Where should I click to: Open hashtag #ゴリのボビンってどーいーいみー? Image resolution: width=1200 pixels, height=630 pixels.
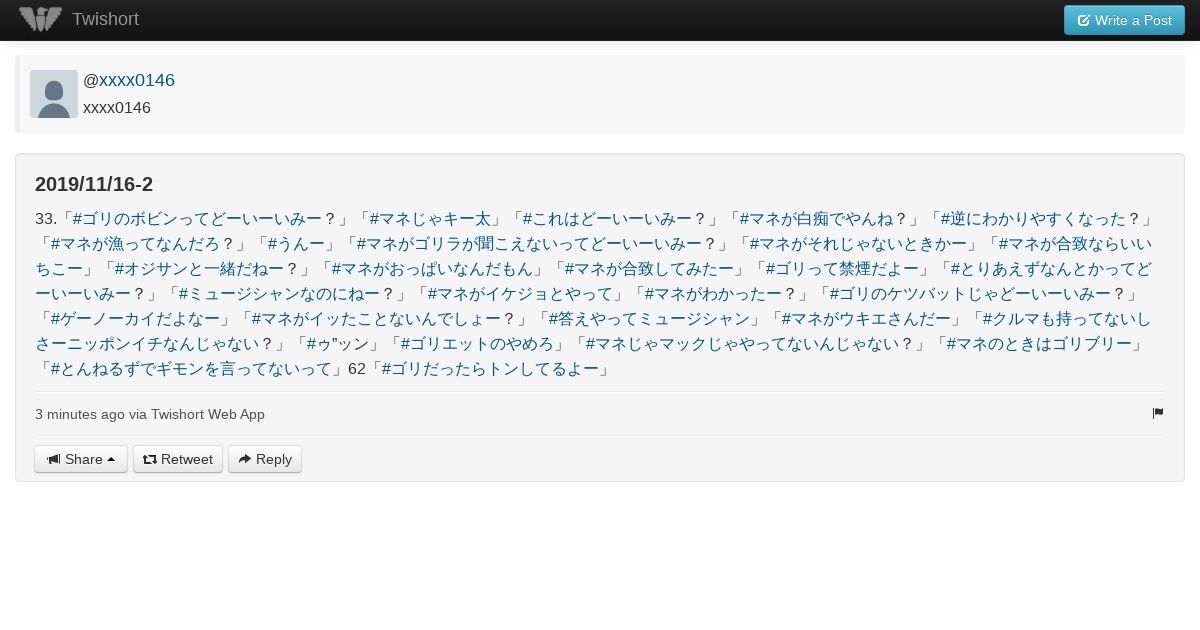coord(197,218)
